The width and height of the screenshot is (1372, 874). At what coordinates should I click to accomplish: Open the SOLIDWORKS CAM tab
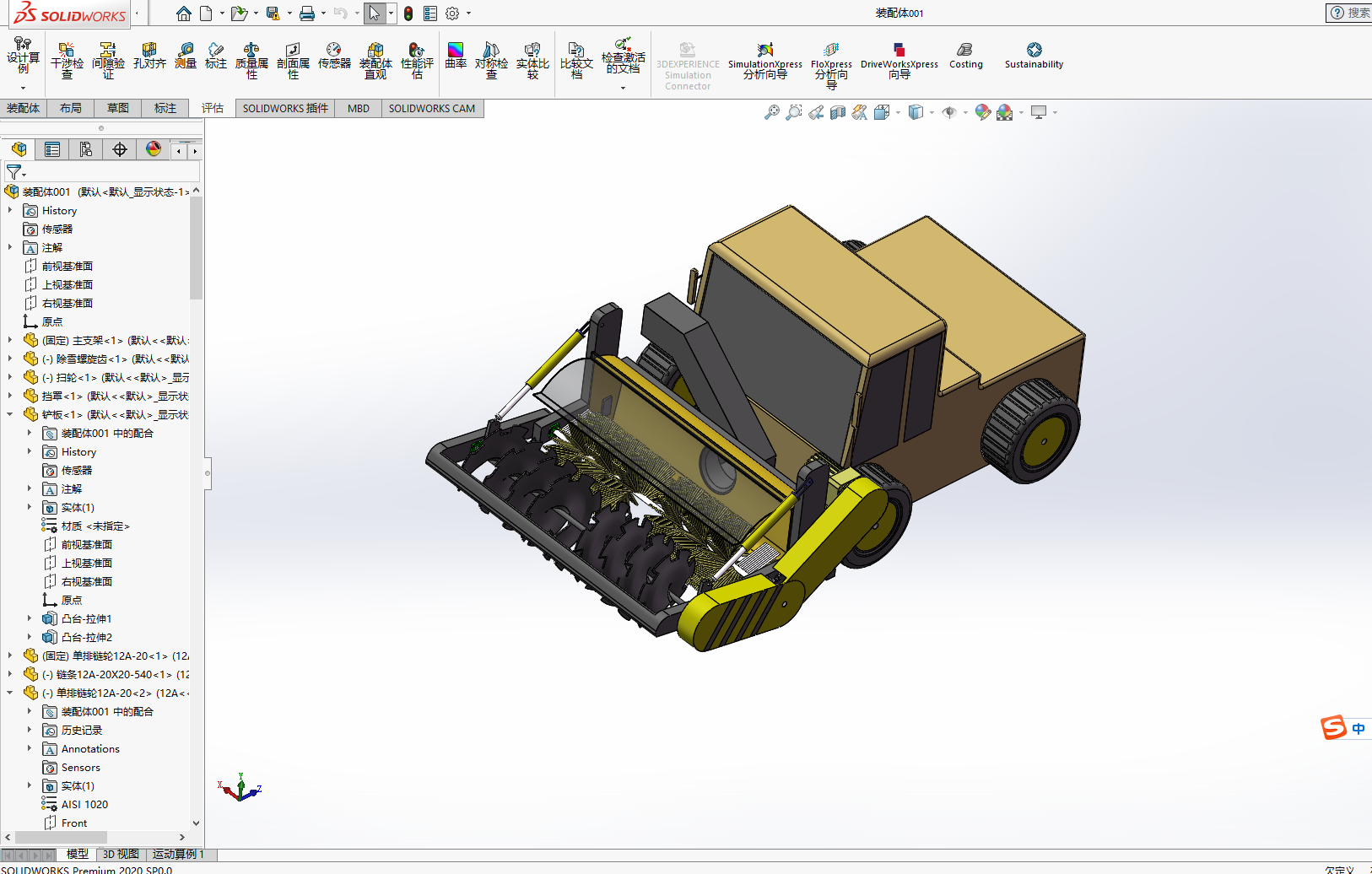[432, 108]
